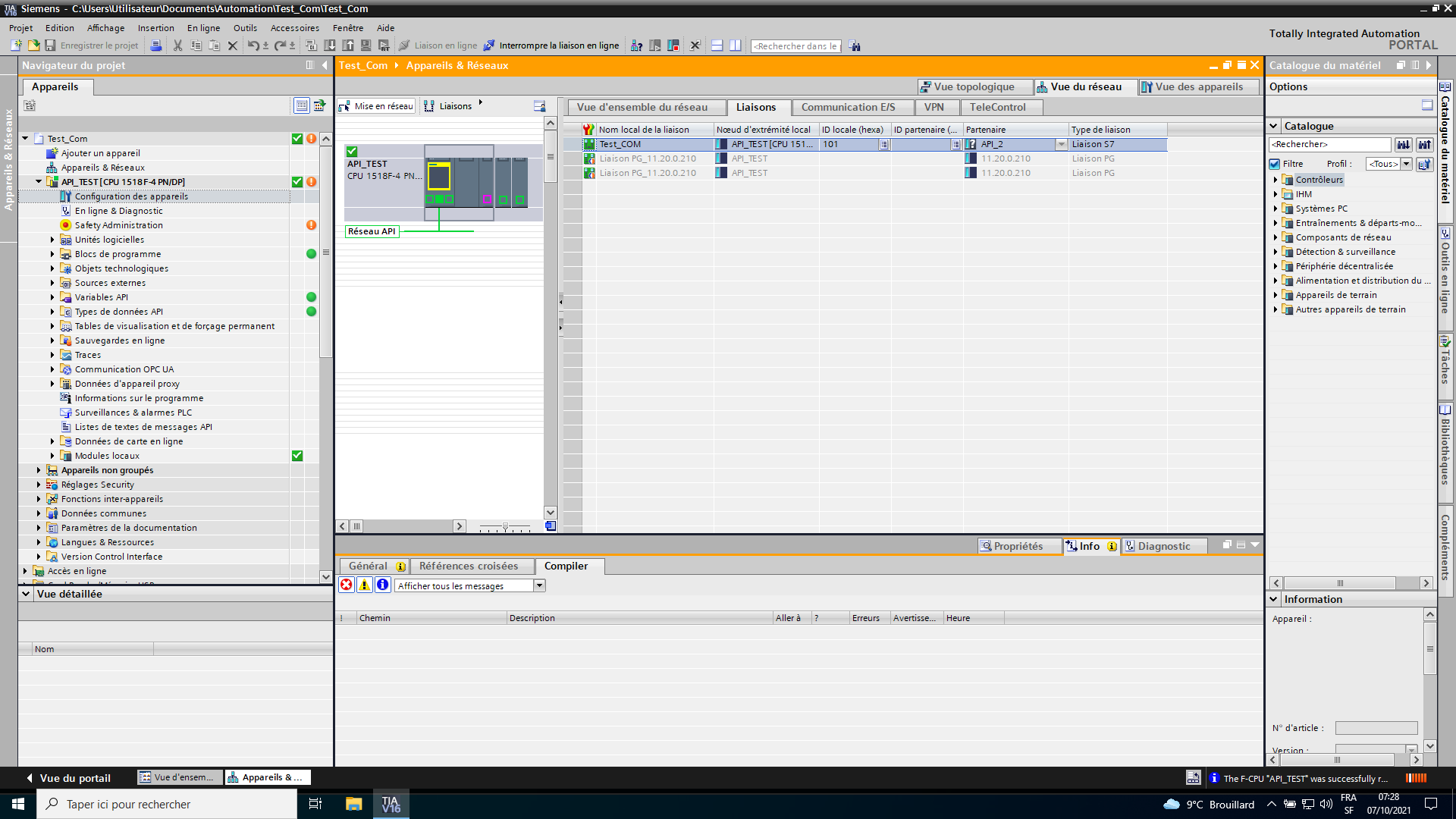Open the TIA V16 taskbar icon
The image size is (1456, 819).
click(391, 804)
